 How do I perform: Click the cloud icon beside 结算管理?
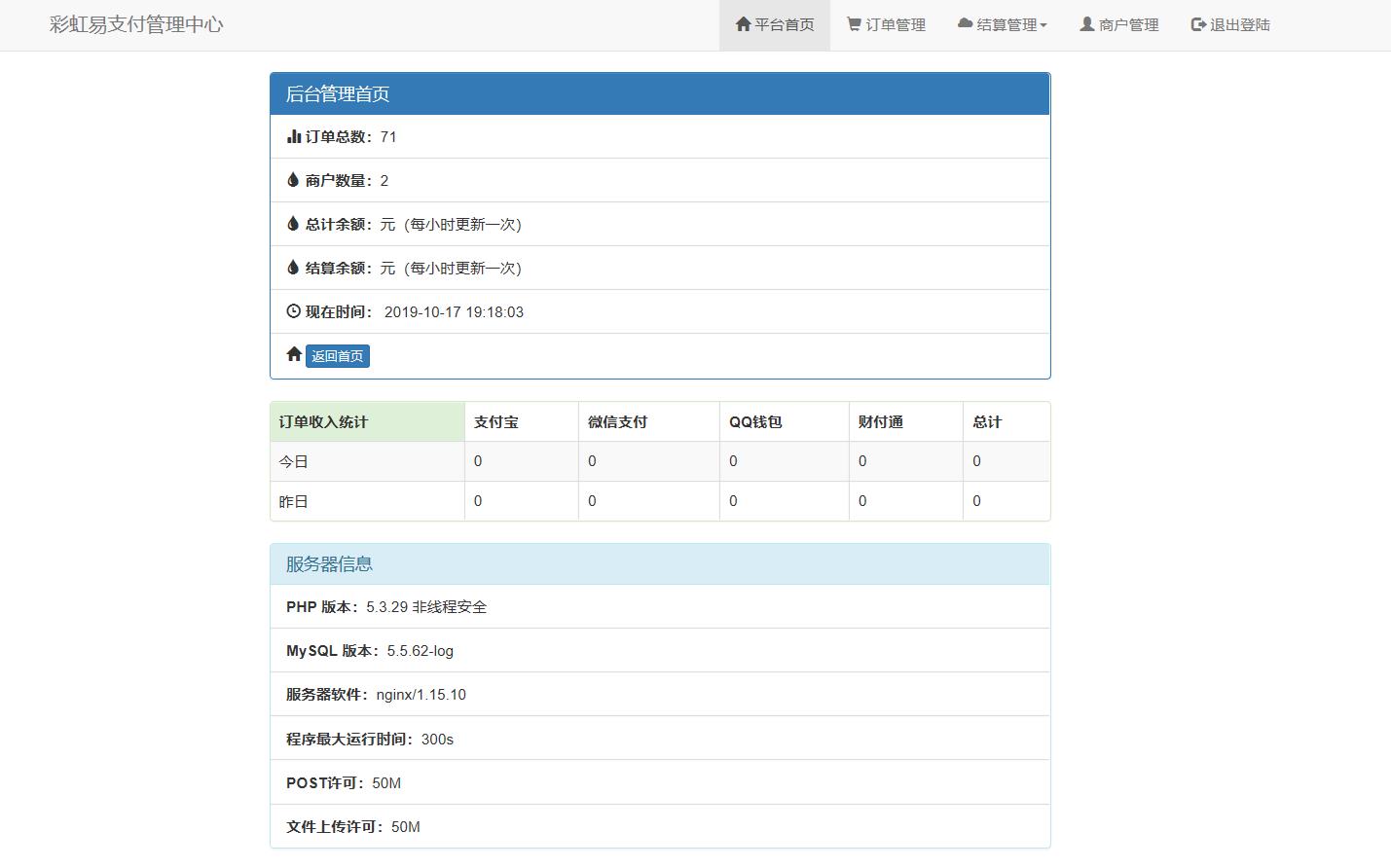point(965,24)
